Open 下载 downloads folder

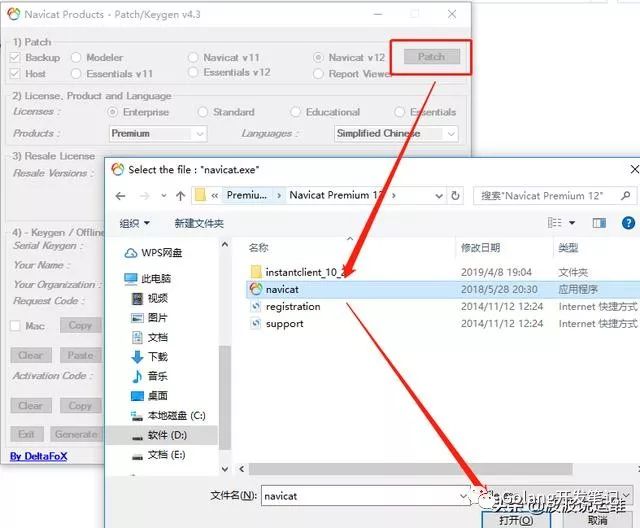pos(149,357)
